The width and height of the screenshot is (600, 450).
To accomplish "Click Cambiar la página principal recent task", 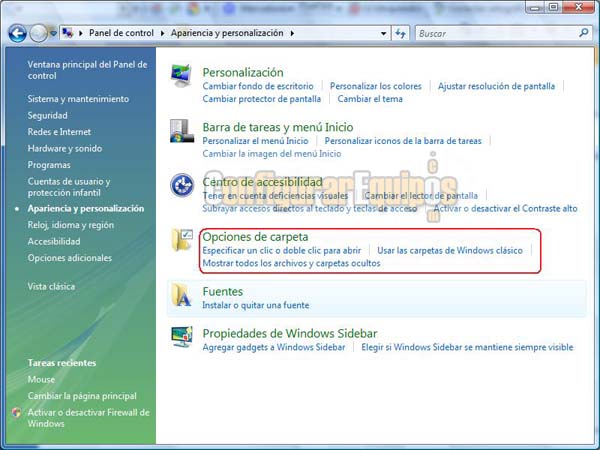I will tap(82, 396).
